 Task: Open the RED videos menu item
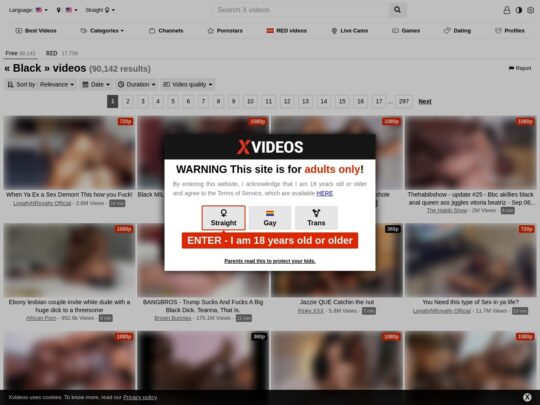click(x=287, y=31)
